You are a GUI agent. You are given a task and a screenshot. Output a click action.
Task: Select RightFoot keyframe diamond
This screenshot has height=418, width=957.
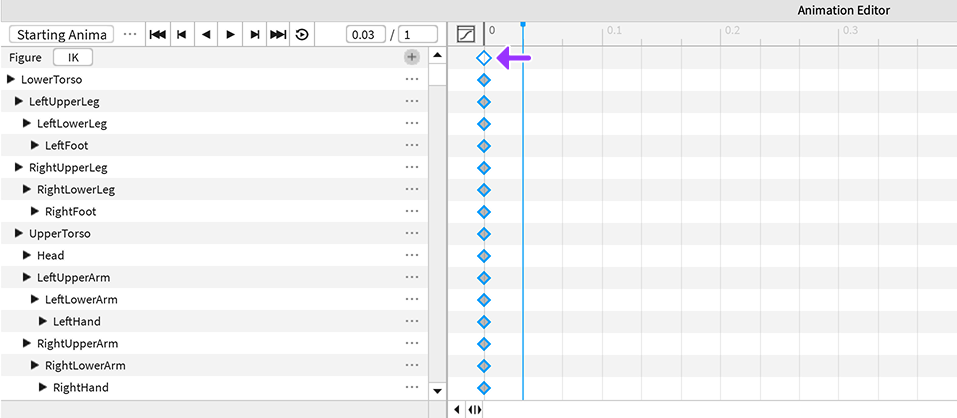(484, 212)
